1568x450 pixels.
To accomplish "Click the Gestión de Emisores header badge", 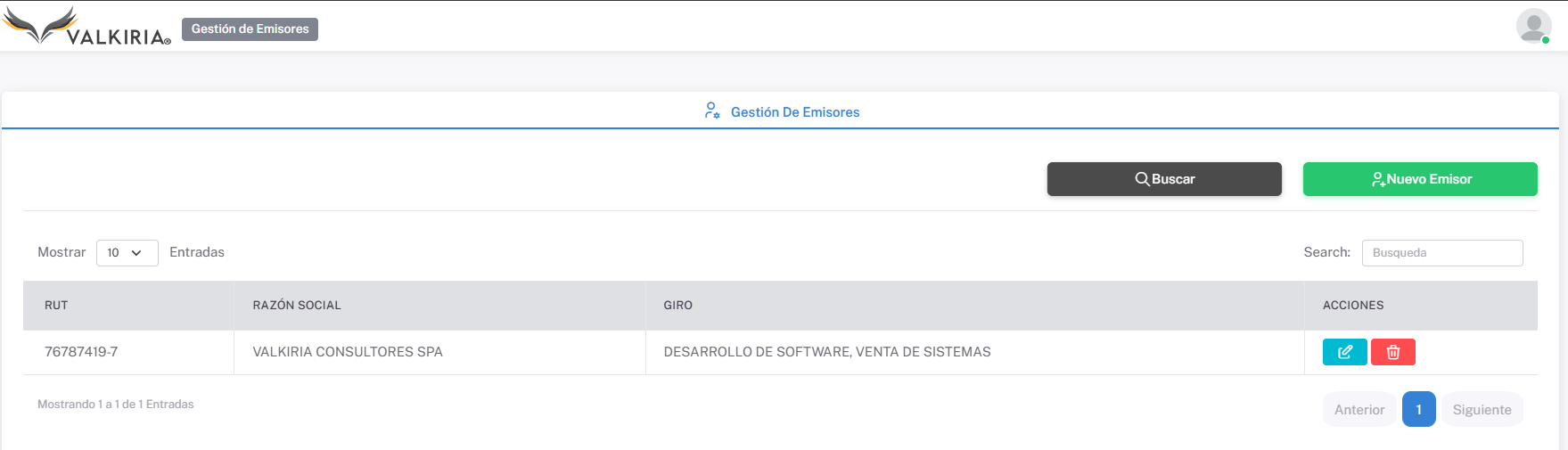I will tap(250, 29).
